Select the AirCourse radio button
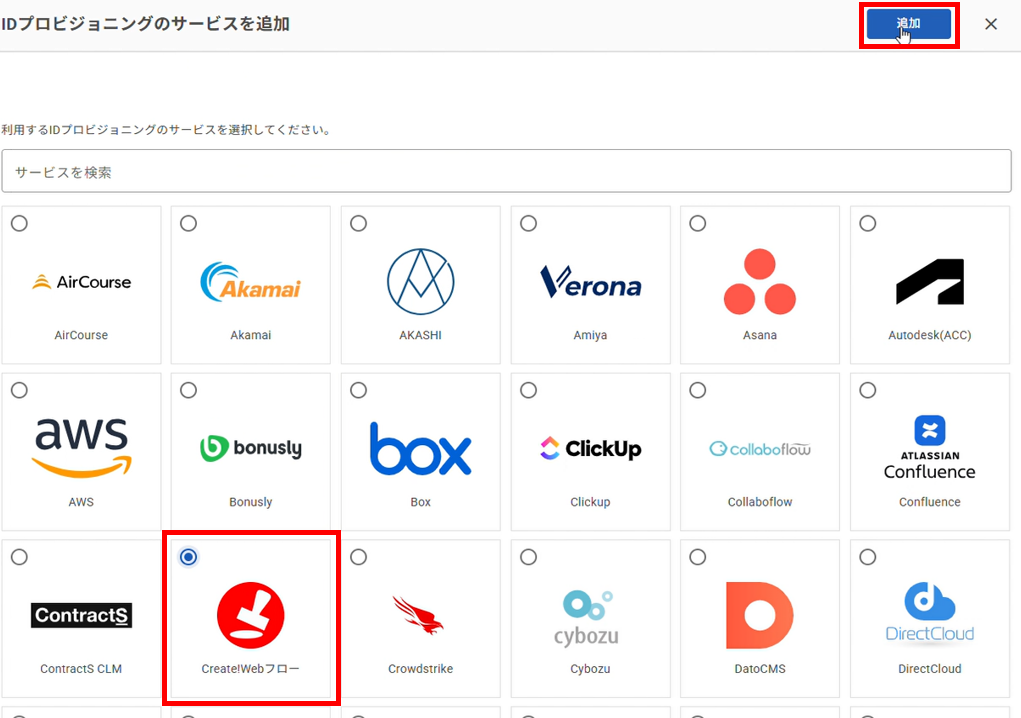The image size is (1021, 718). [x=20, y=223]
